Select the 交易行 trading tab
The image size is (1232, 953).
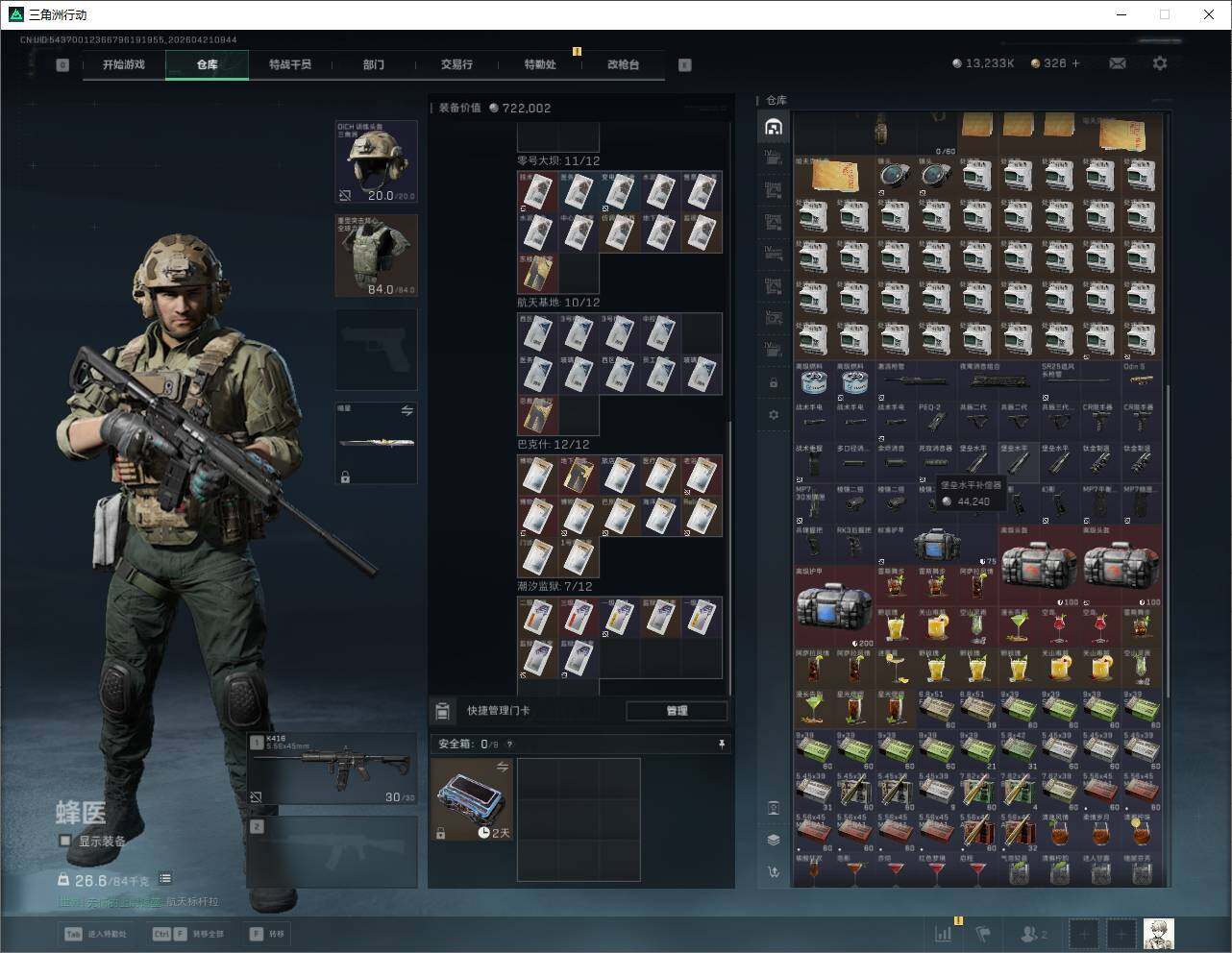[456, 64]
